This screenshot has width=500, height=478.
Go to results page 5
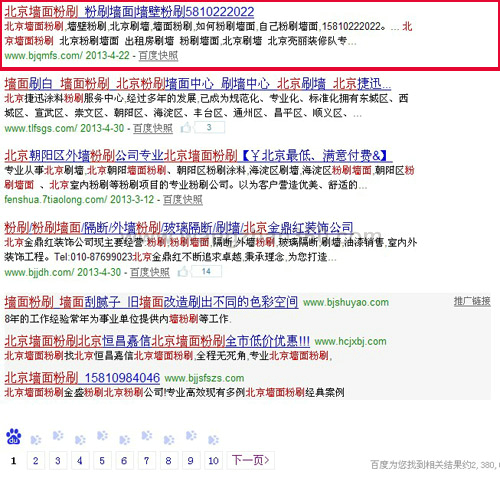pos(102,461)
